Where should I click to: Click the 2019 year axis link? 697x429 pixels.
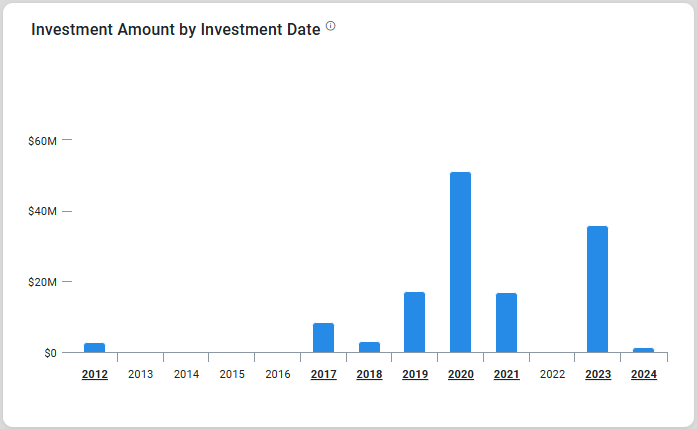(x=415, y=374)
